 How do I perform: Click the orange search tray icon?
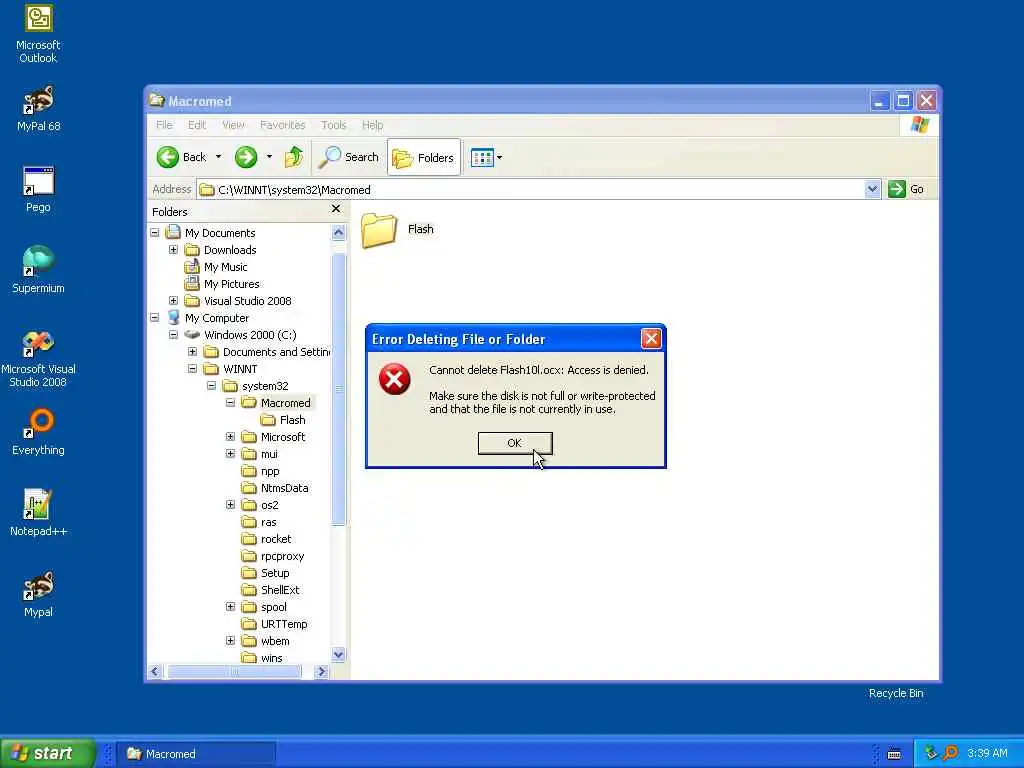[950, 753]
